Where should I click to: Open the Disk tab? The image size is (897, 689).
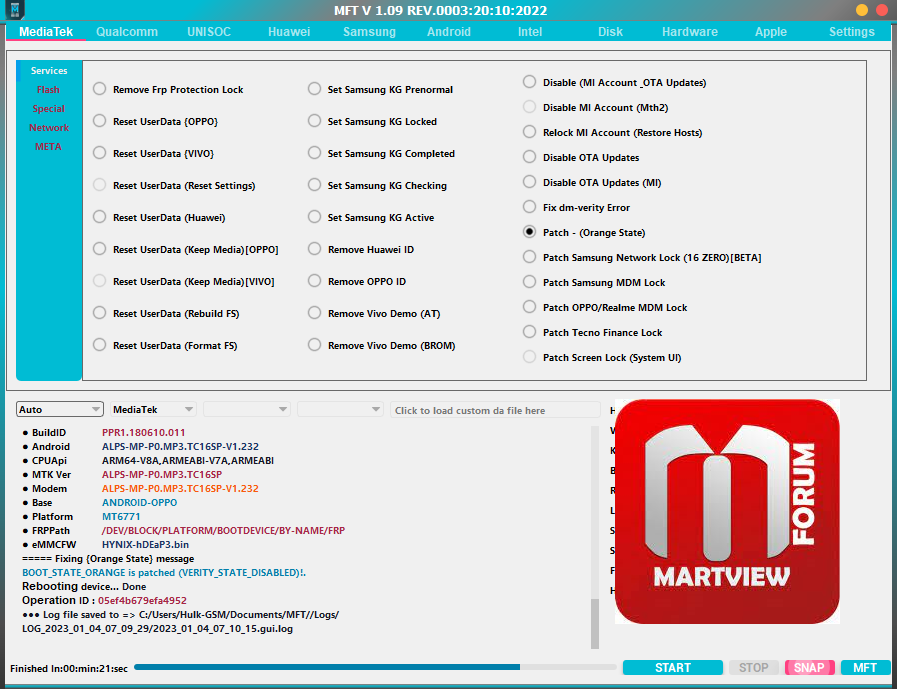[x=610, y=32]
